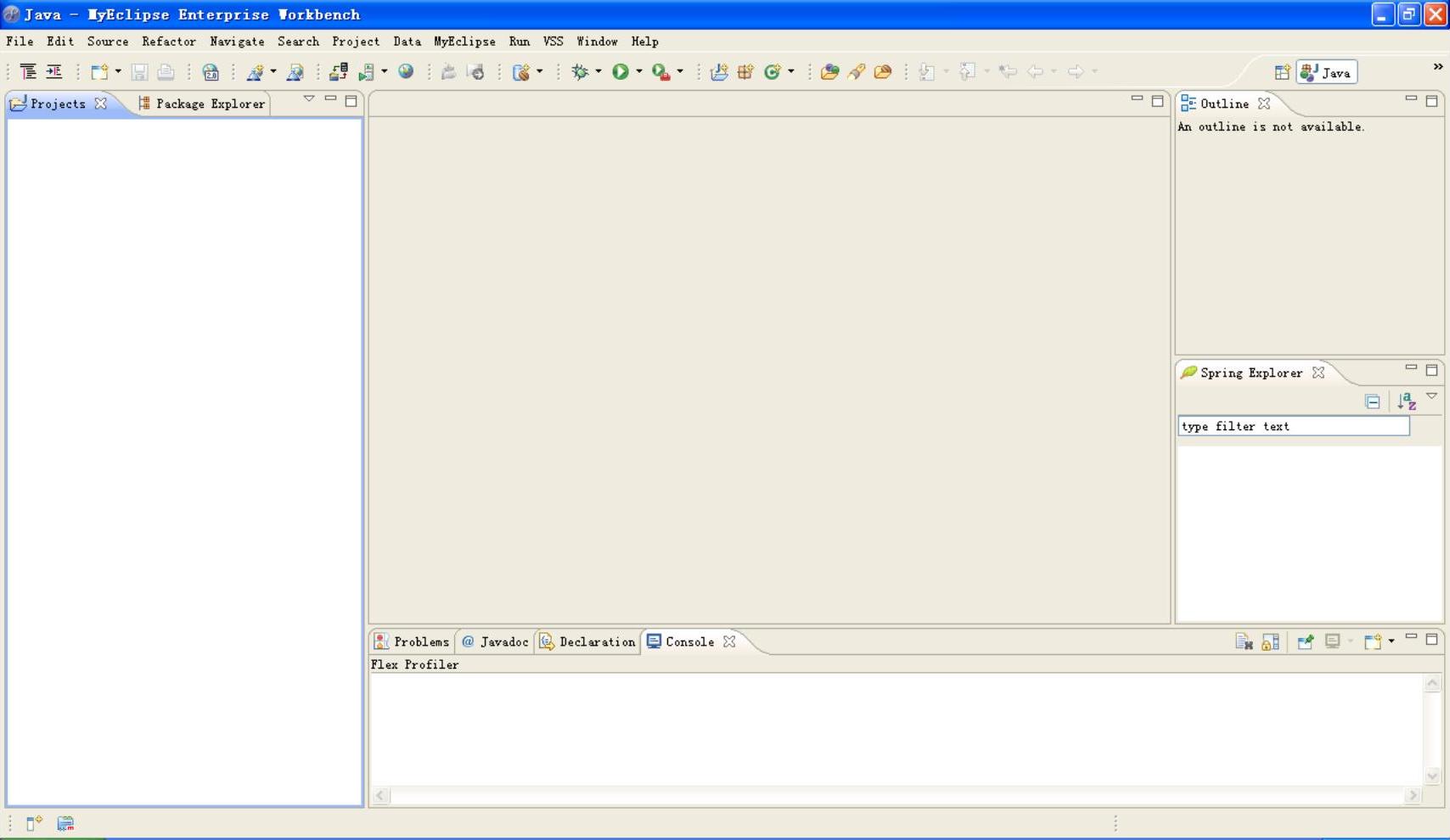Open the Projects view menu triangle
The width and height of the screenshot is (1450, 840).
click(x=309, y=99)
